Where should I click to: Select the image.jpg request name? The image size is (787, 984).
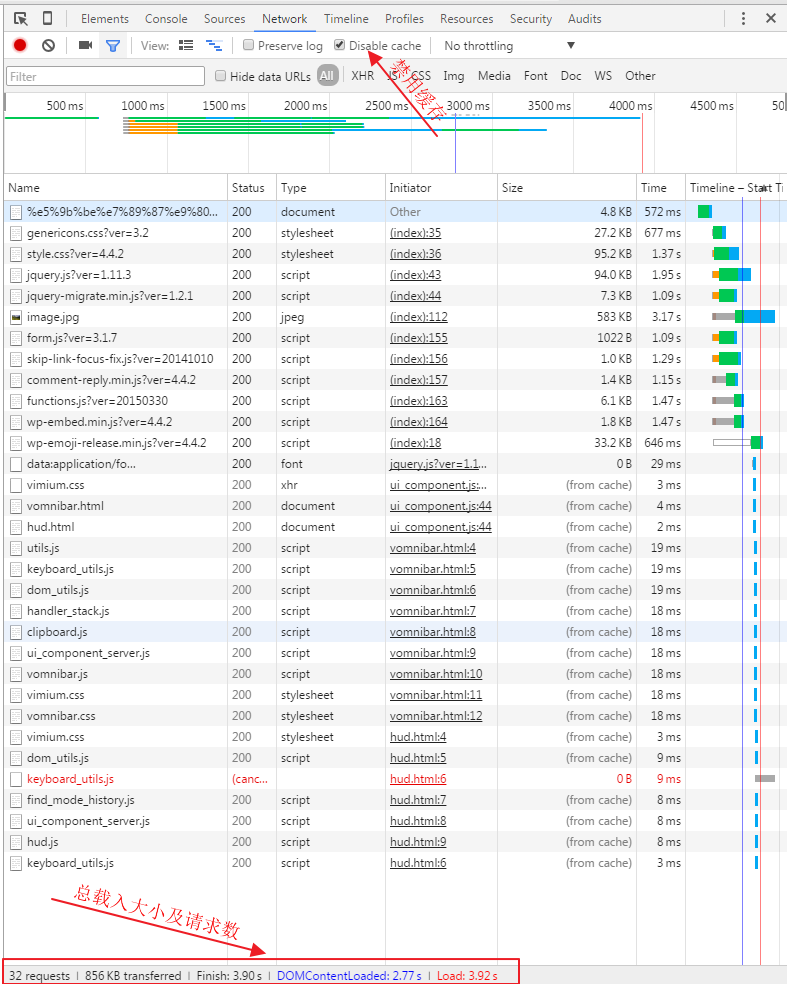coord(53,317)
